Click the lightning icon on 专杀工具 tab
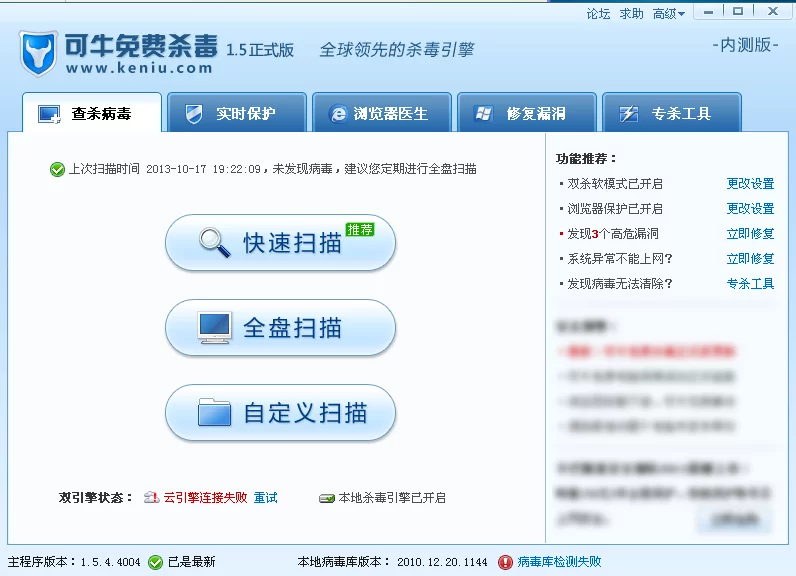This screenshot has width=796, height=576. (628, 114)
